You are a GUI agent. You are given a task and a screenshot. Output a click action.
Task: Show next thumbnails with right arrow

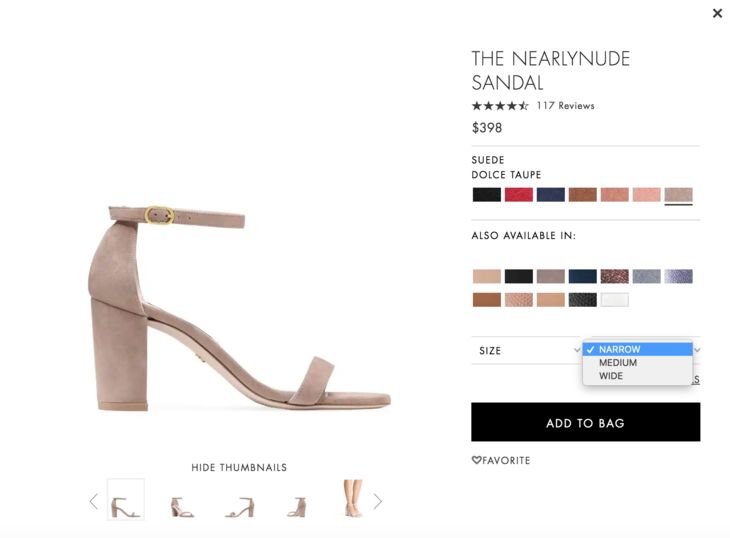377,501
